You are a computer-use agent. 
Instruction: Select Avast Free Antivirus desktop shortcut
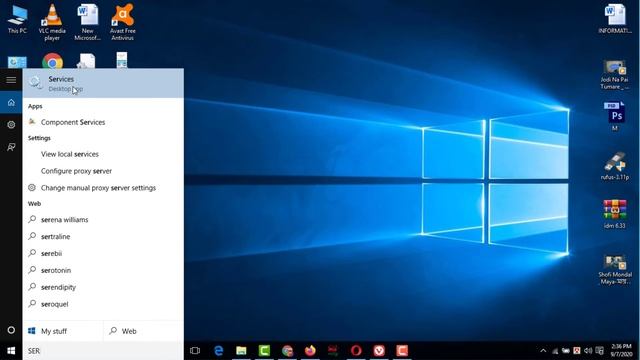pos(122,22)
